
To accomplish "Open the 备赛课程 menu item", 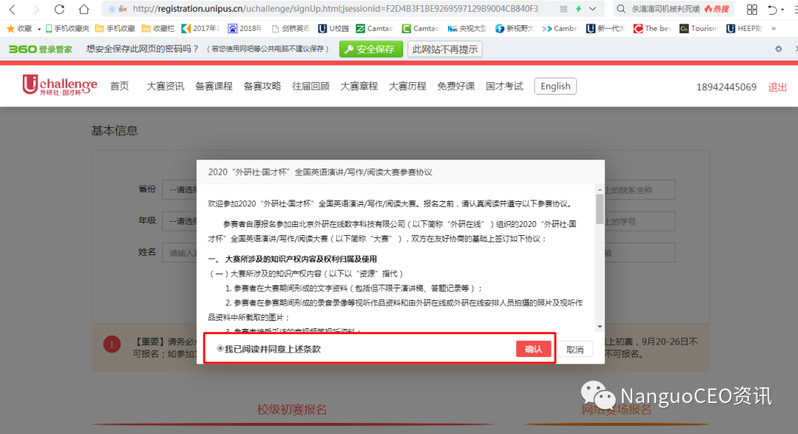I will [214, 86].
